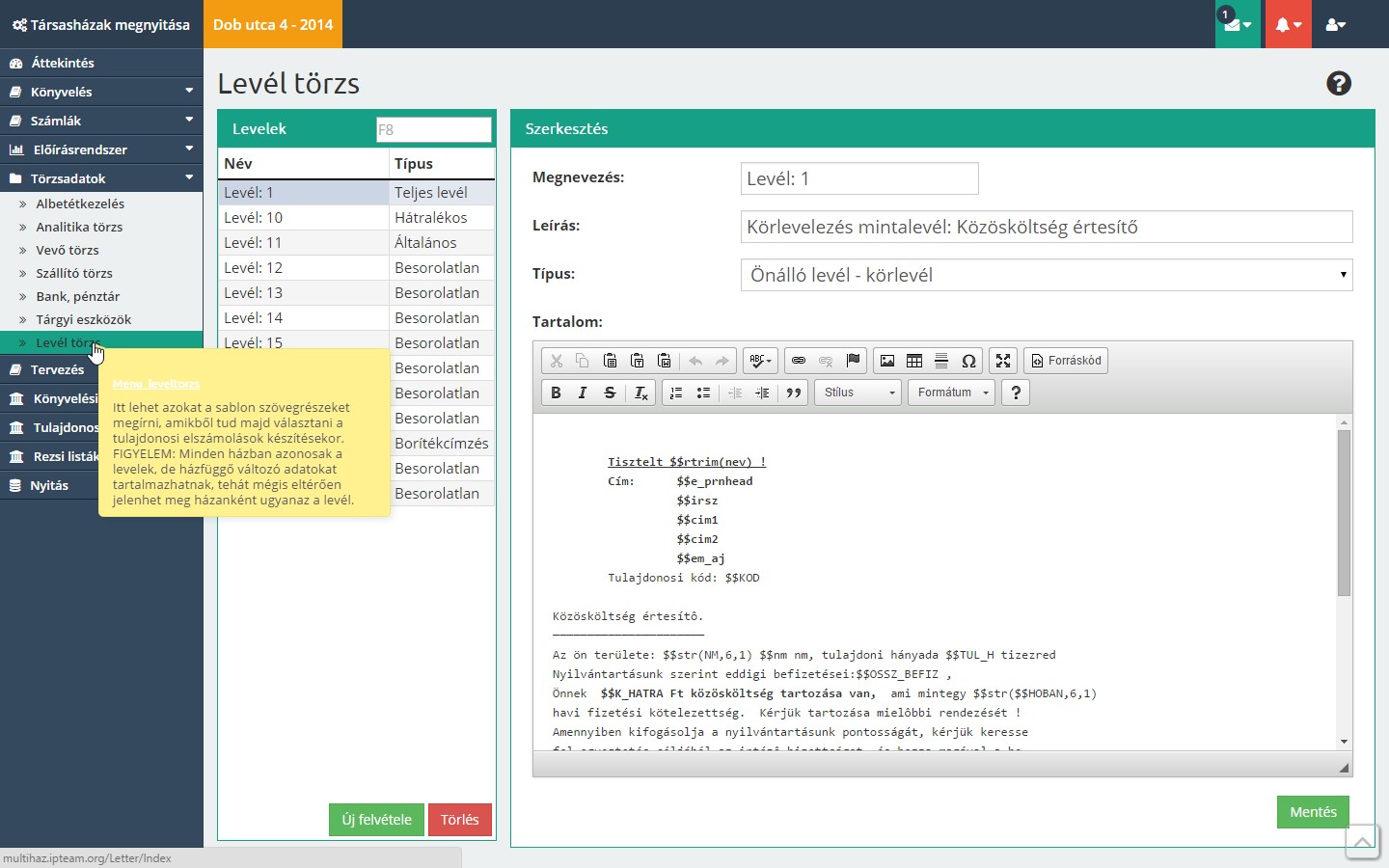Insert a link using chain icon
The width and height of the screenshot is (1389, 868).
click(799, 361)
